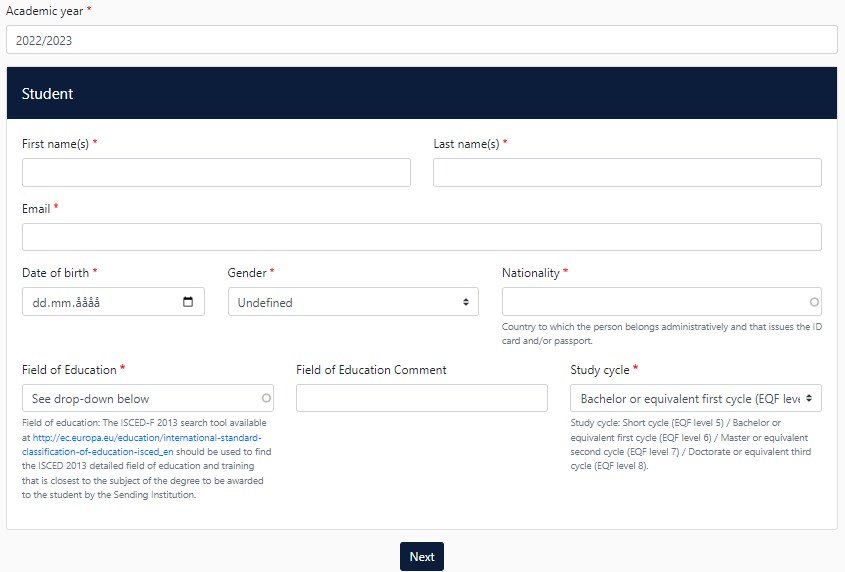Open the Study cycle dropdown
This screenshot has height=572, width=845.
click(x=696, y=398)
